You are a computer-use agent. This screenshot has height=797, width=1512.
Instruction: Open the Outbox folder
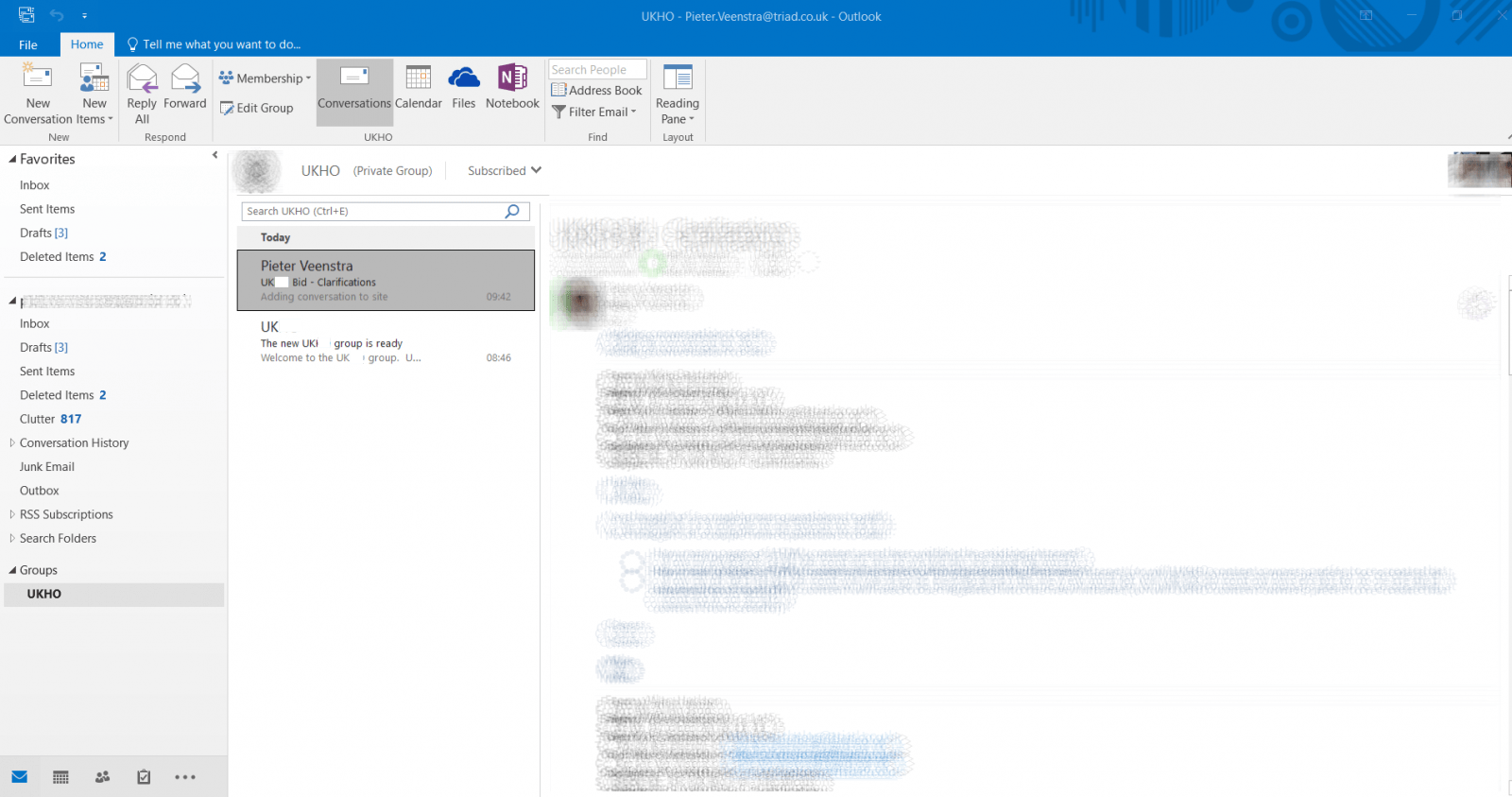click(40, 491)
